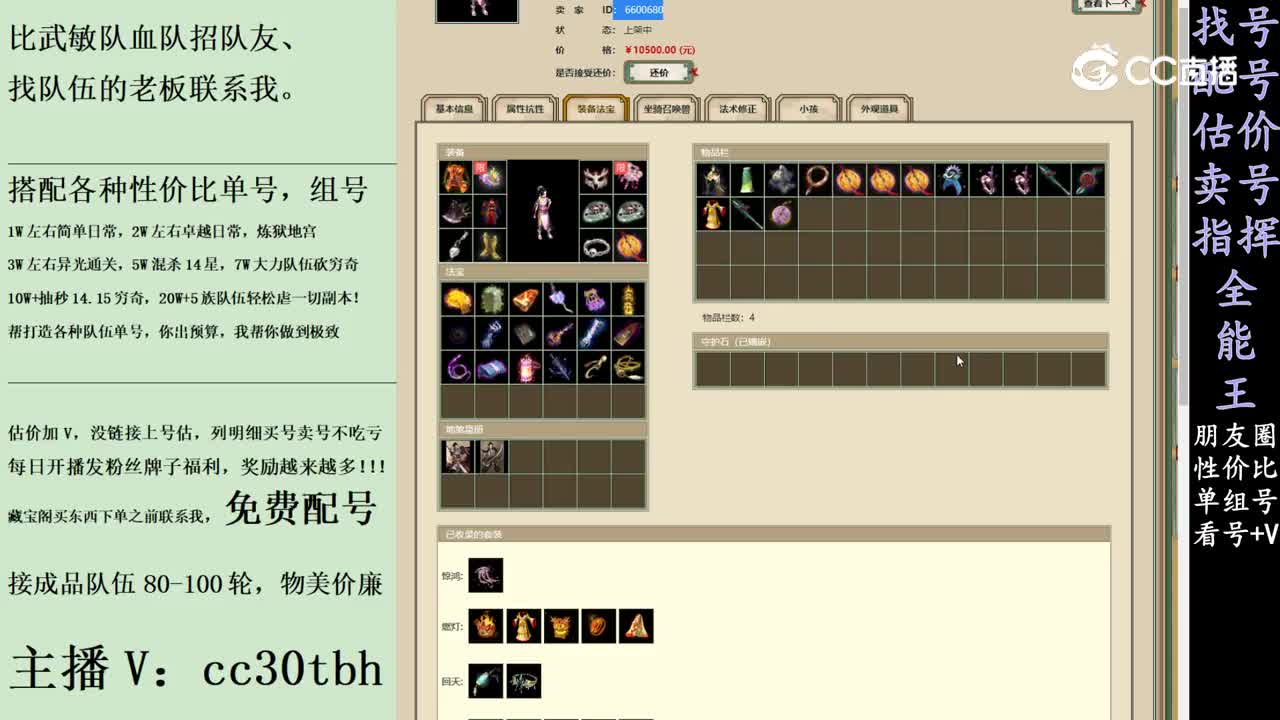Select the orange orb in equipment panel
1280x720 pixels.
(630, 245)
